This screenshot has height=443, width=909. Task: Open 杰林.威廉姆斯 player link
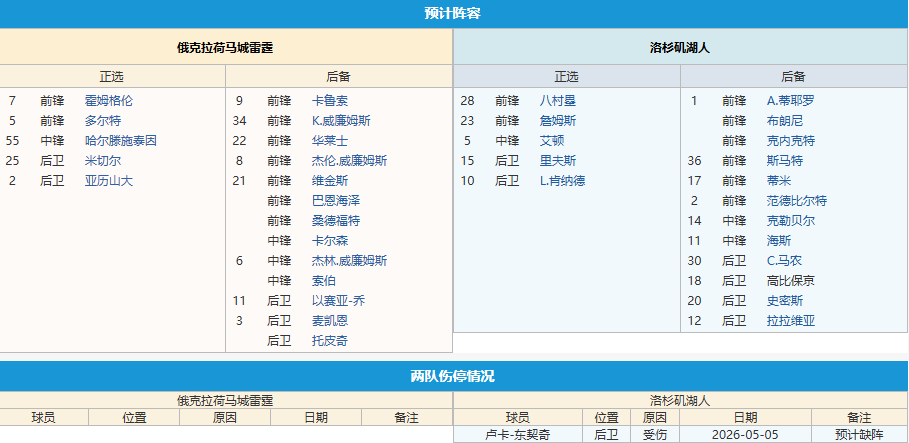click(350, 261)
